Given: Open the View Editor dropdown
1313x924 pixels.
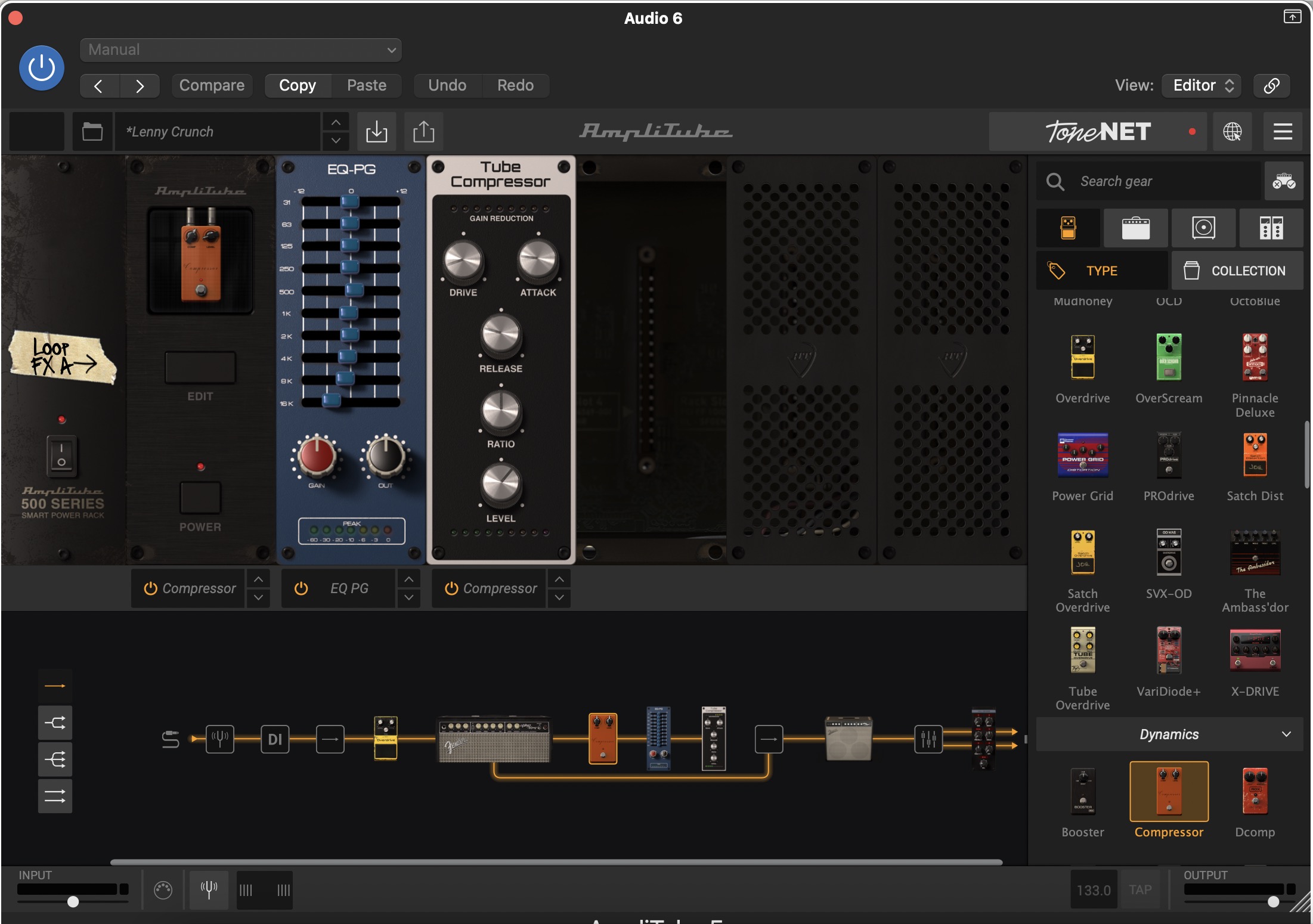Looking at the screenshot, I should coord(1201,86).
